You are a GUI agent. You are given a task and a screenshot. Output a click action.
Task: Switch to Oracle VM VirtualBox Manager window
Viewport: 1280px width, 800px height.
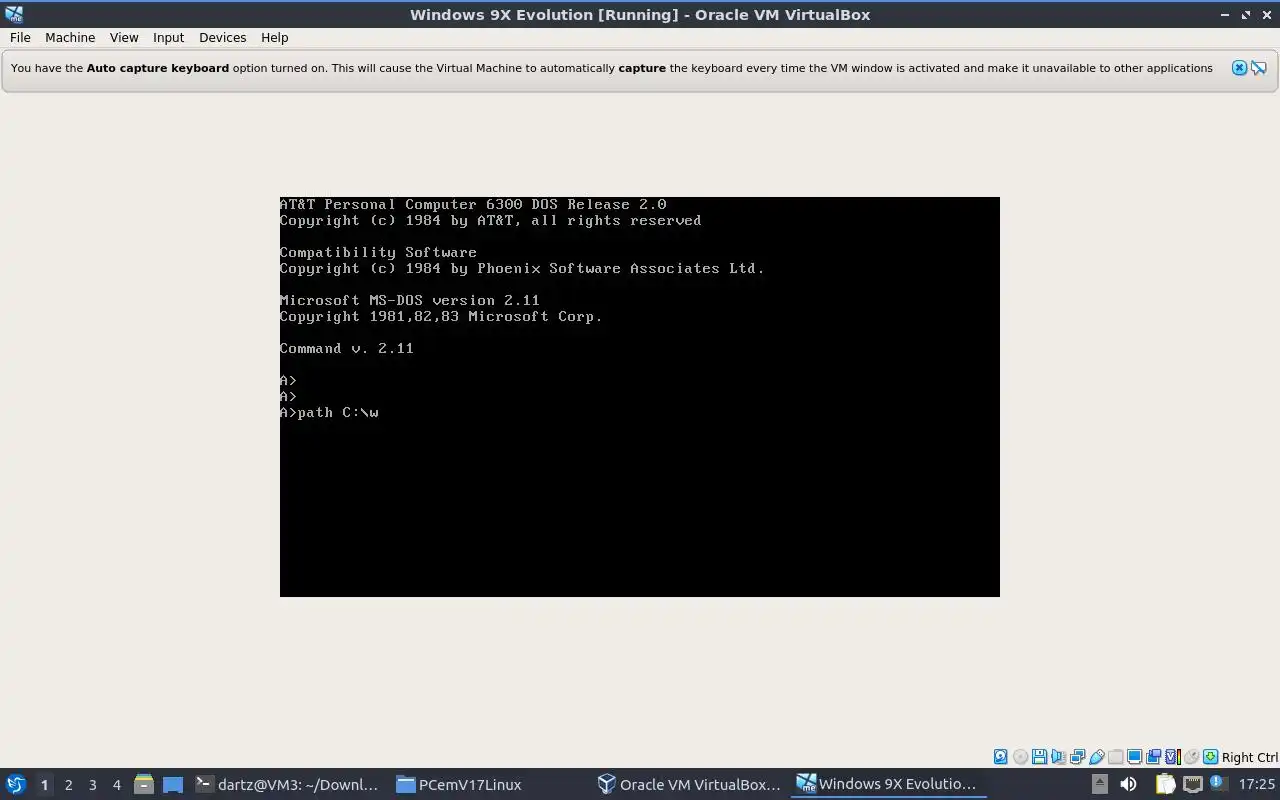[x=689, y=784]
